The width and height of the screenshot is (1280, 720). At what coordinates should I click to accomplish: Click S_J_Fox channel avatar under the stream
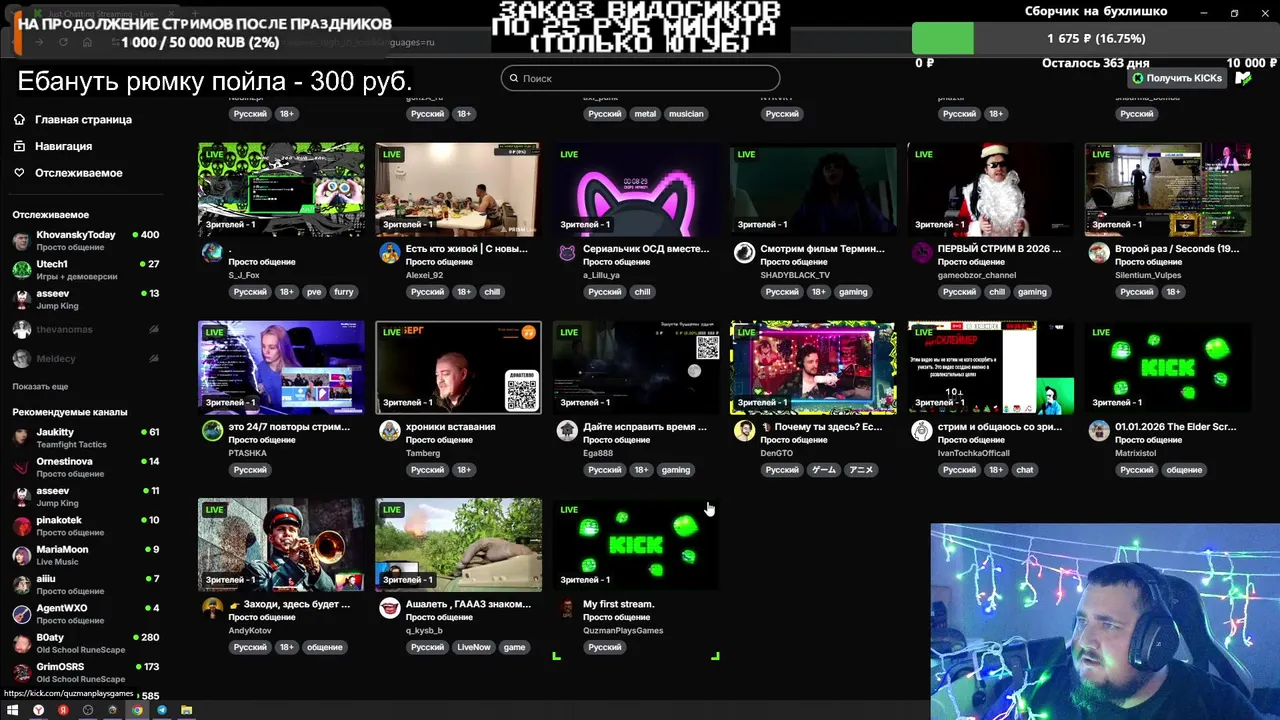coord(212,252)
